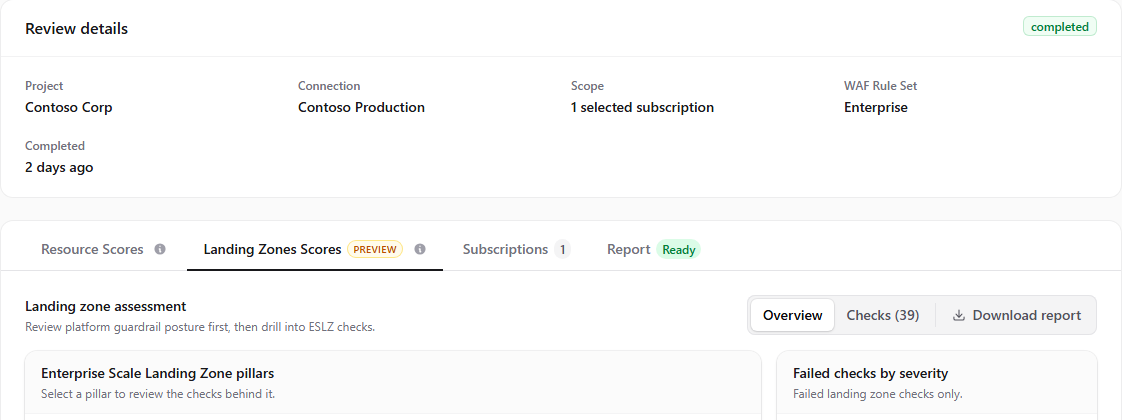The height and width of the screenshot is (420, 1122).
Task: Click download icon in Download report button
Action: (959, 316)
